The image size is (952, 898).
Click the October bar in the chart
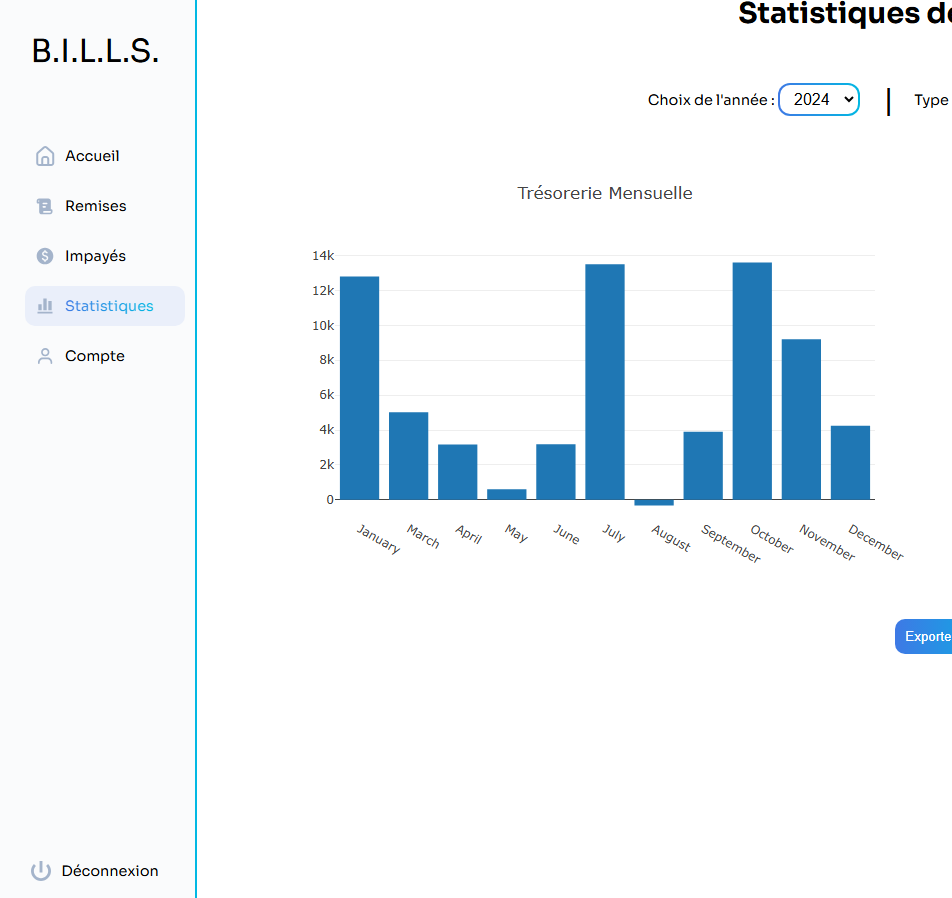pos(752,381)
